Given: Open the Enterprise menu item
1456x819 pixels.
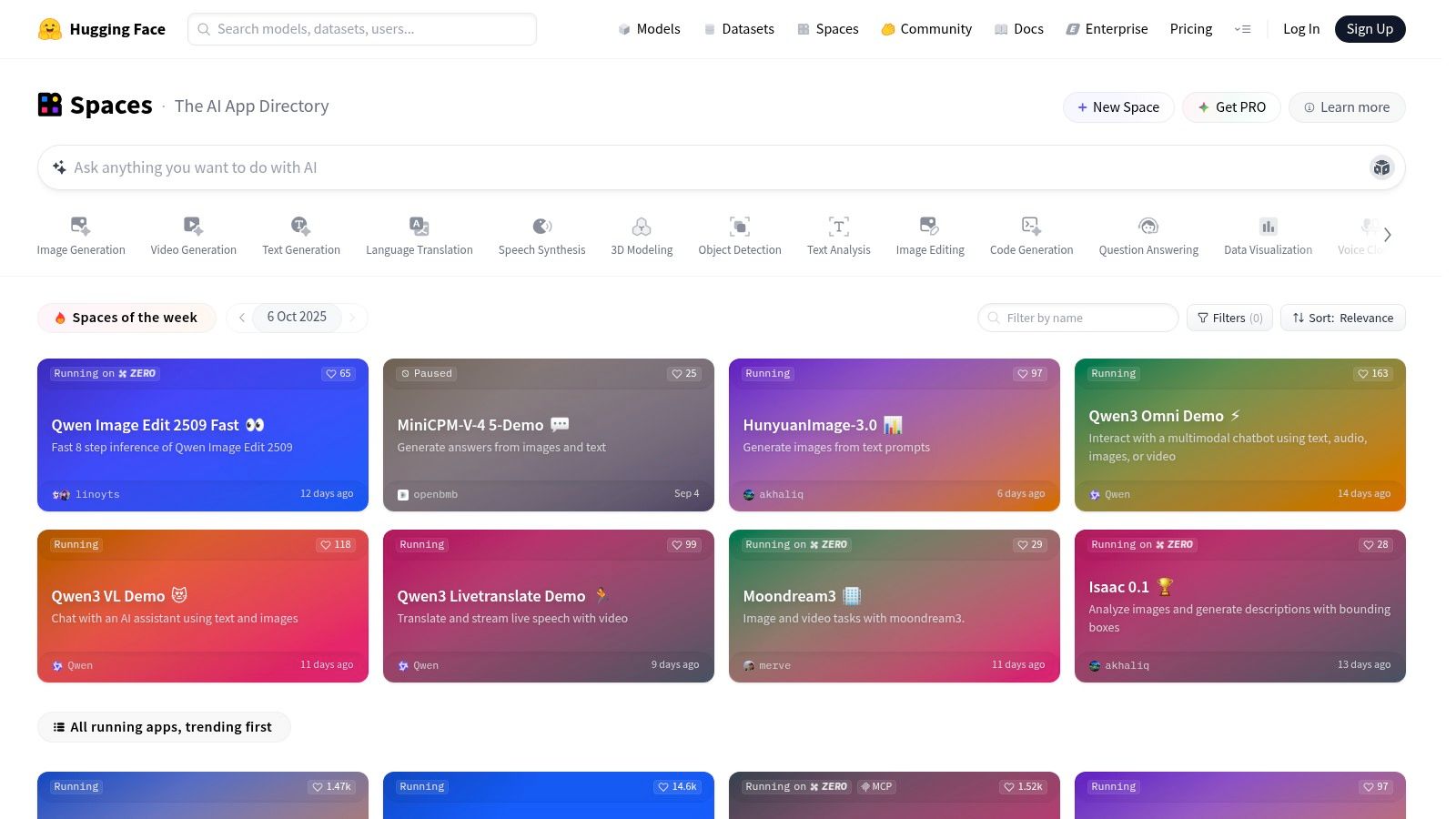Looking at the screenshot, I should [x=1107, y=29].
